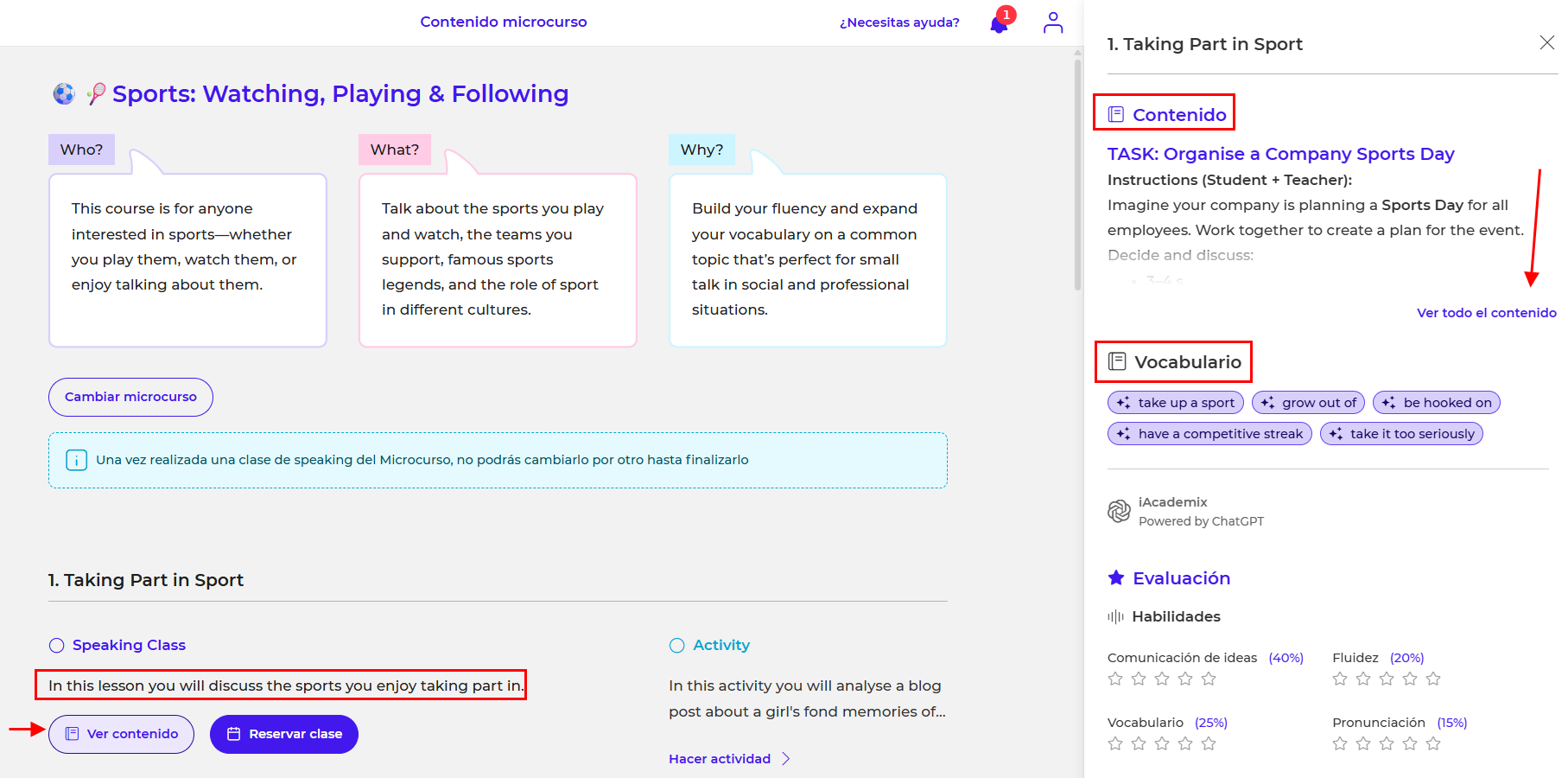The height and width of the screenshot is (778, 1568).
Task: Close the Taking Part in Sport panel
Action: [1546, 42]
